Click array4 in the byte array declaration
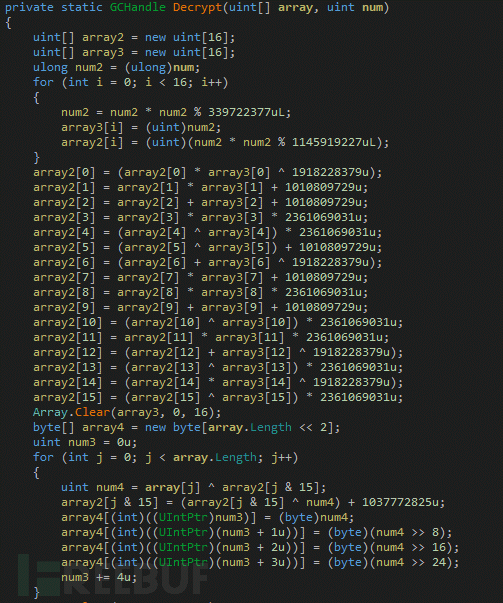 click(103, 427)
